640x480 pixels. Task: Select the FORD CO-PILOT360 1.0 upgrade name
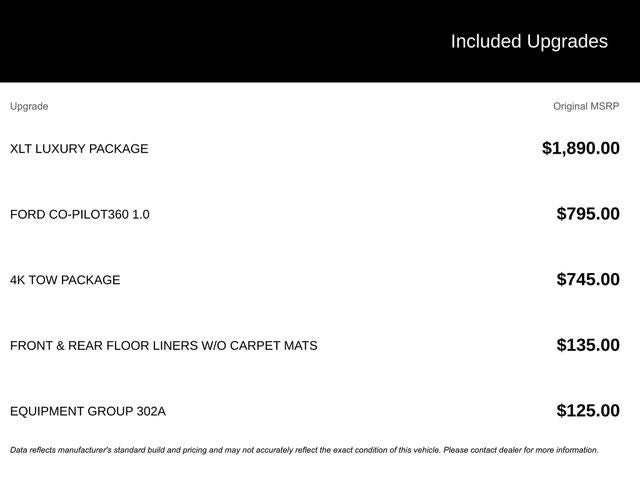tap(80, 214)
